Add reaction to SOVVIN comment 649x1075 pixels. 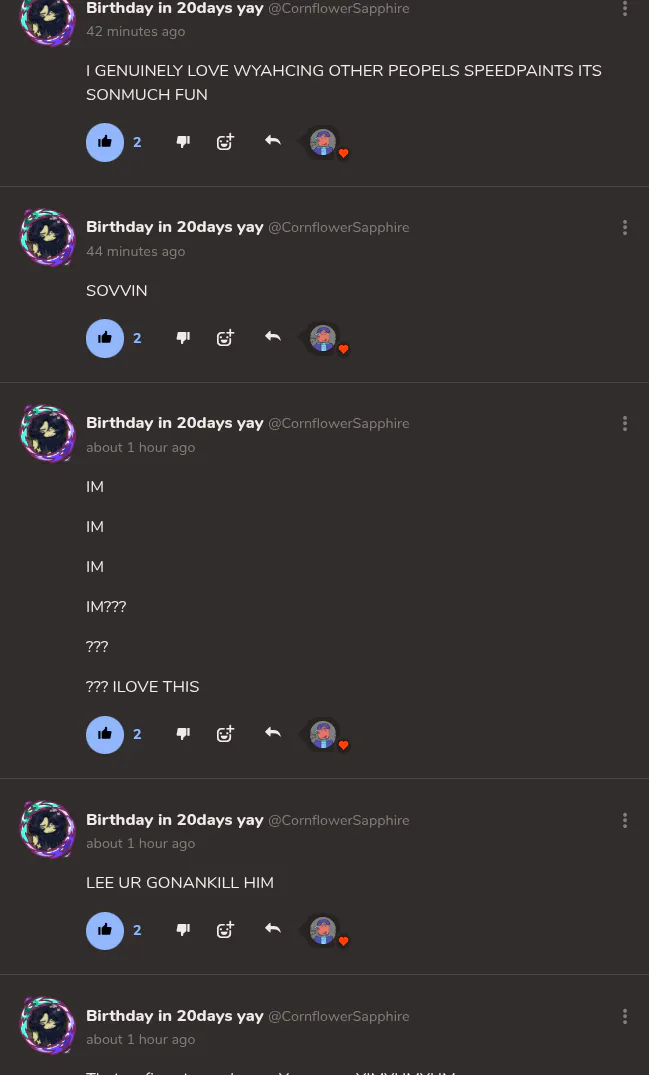tap(225, 338)
